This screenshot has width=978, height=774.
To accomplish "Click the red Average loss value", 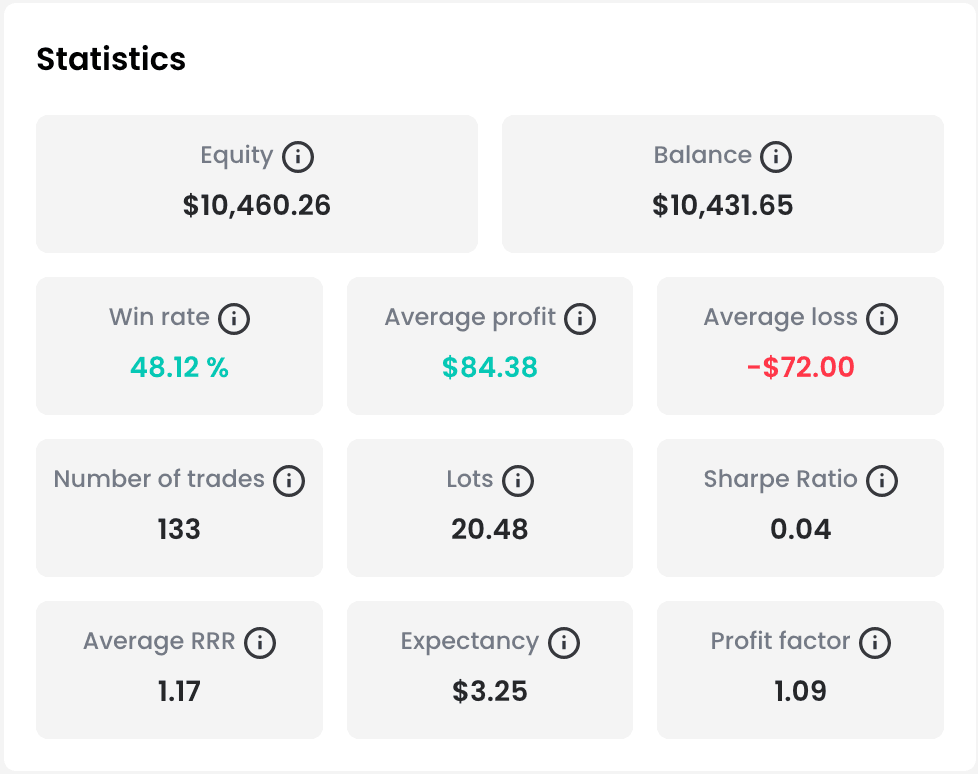I will coord(800,367).
